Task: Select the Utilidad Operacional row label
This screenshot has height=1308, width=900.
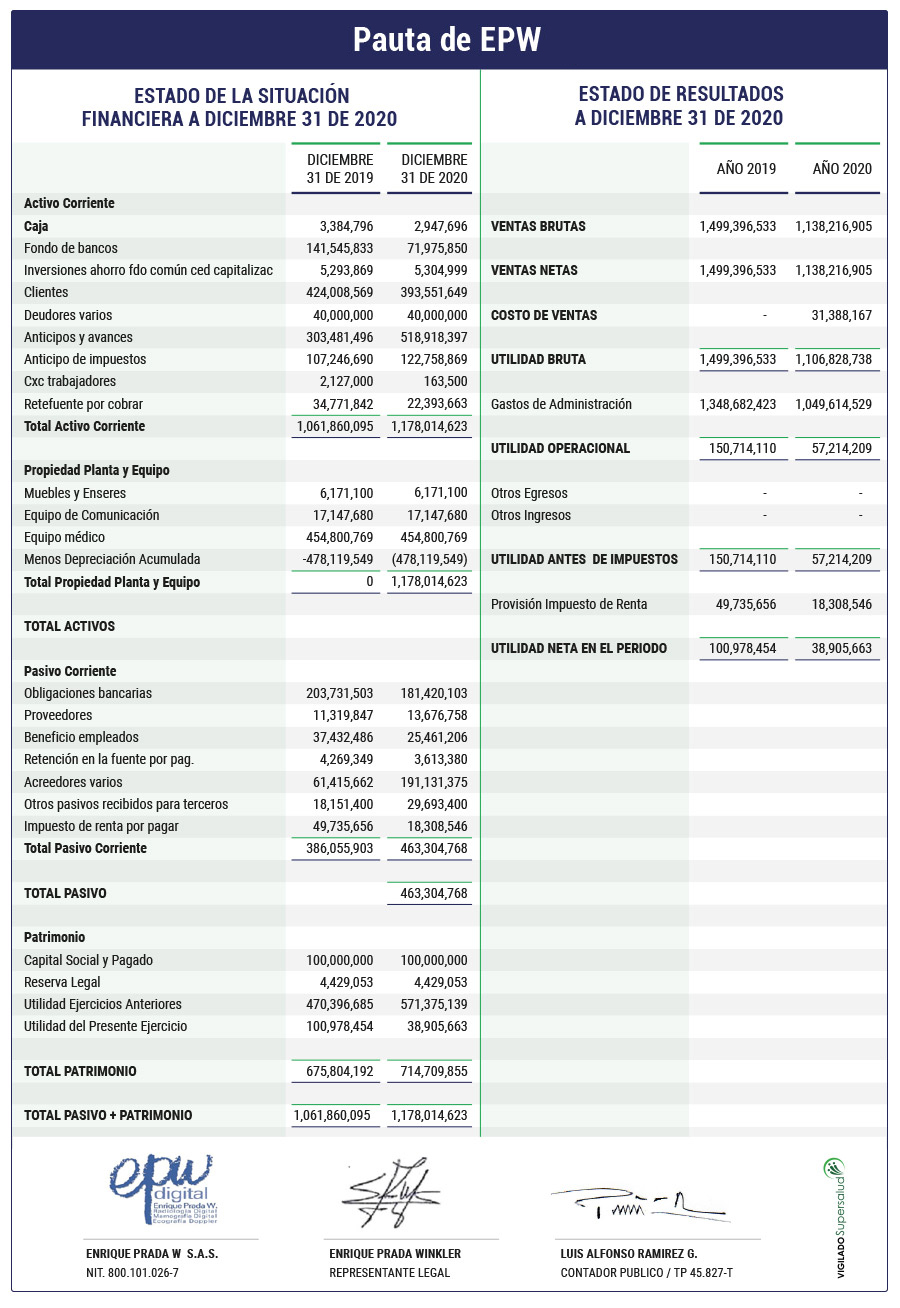Action: (560, 448)
